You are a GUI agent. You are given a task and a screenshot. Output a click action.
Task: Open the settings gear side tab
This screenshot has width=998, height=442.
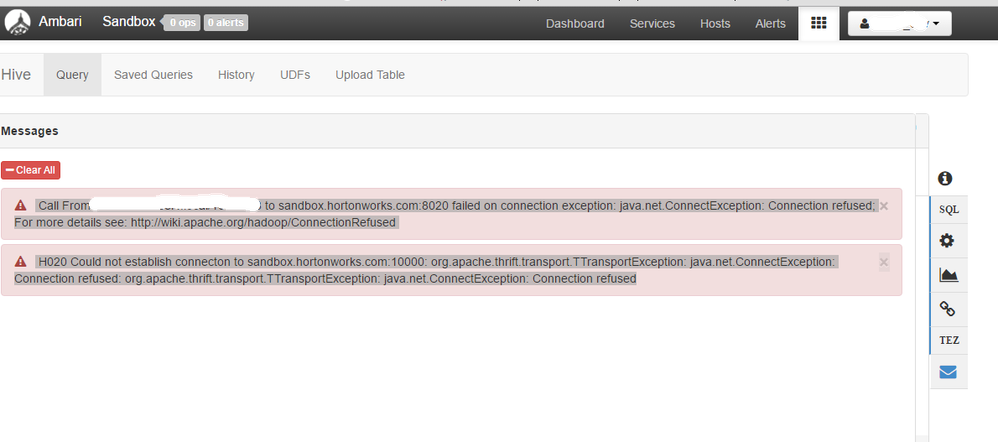click(948, 241)
